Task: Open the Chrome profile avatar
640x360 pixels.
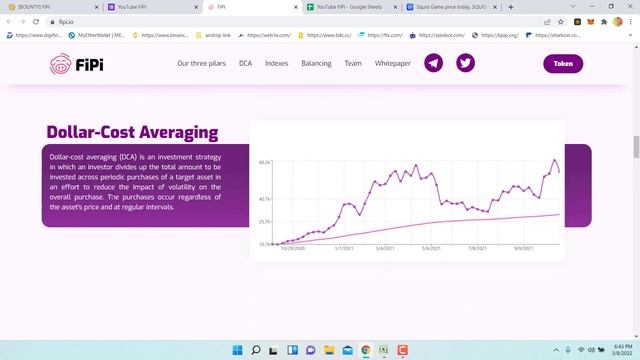Action: click(618, 22)
